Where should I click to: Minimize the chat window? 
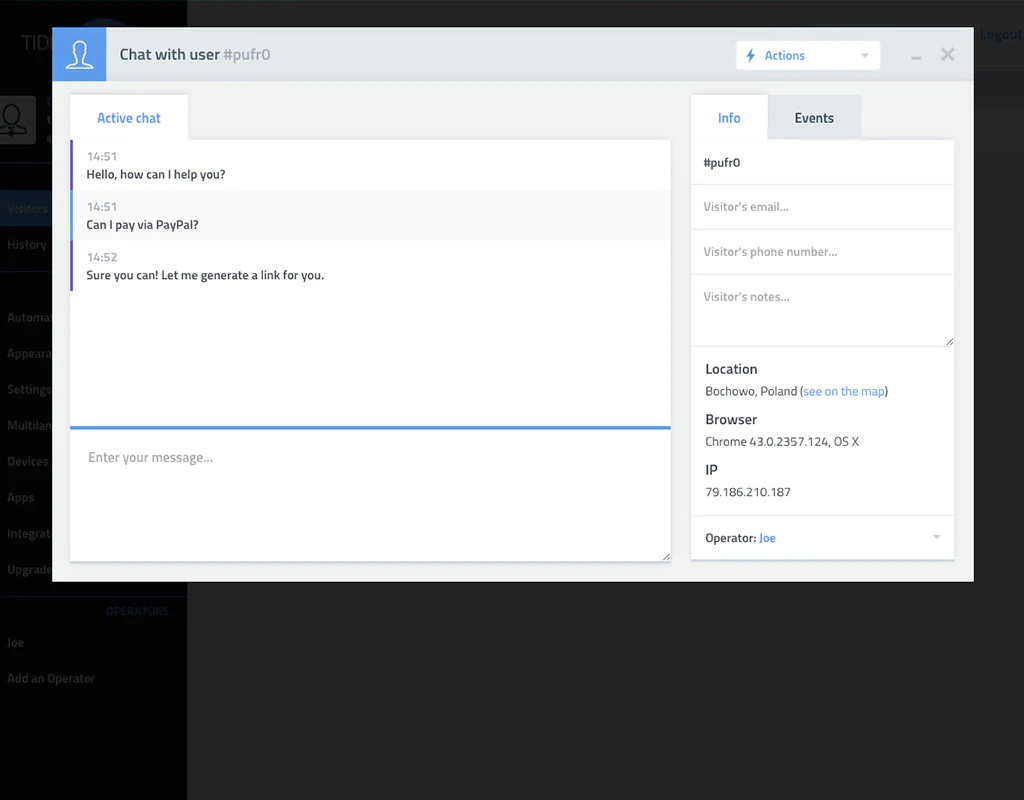click(x=916, y=57)
